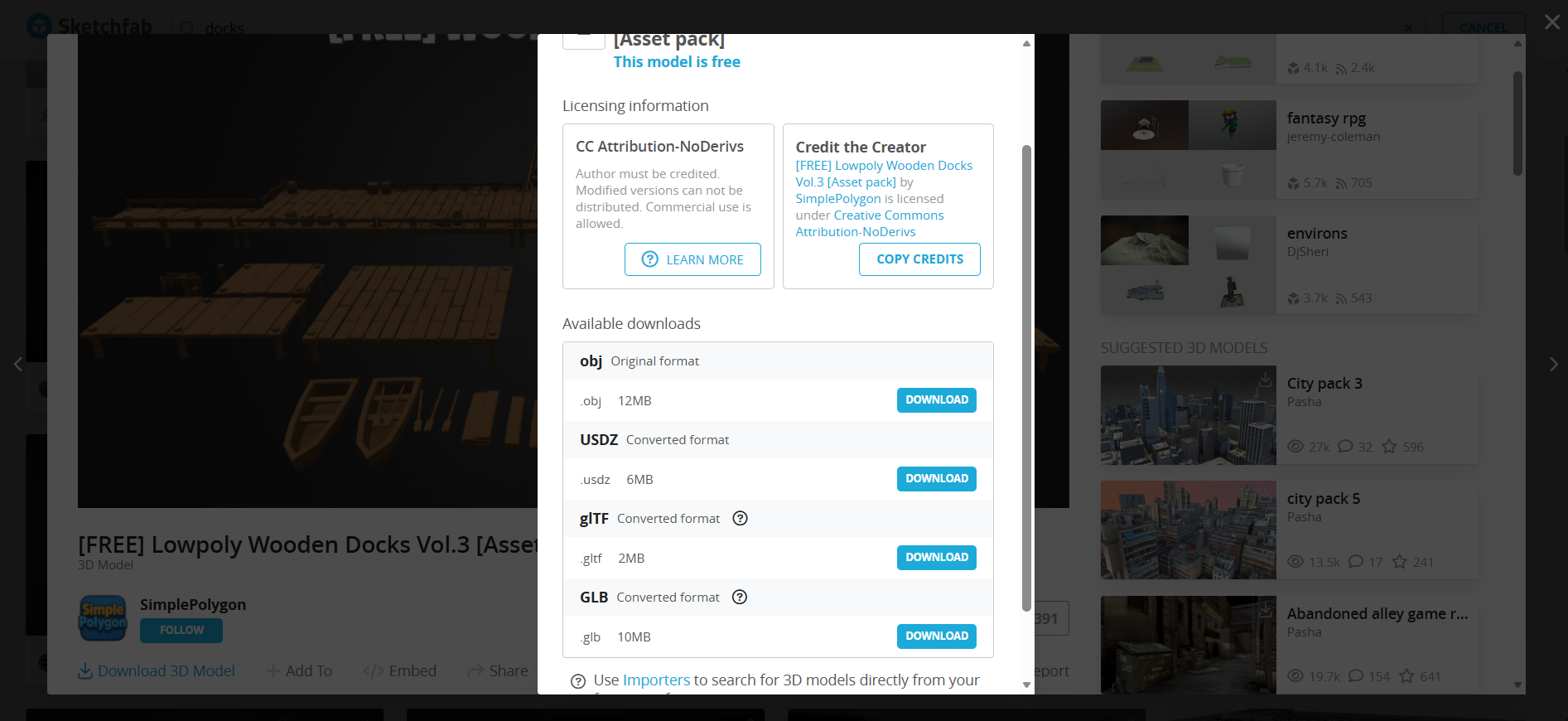The width and height of the screenshot is (1568, 721).
Task: Click download icon on City pack 3 thumbnail
Action: pyautogui.click(x=1265, y=380)
